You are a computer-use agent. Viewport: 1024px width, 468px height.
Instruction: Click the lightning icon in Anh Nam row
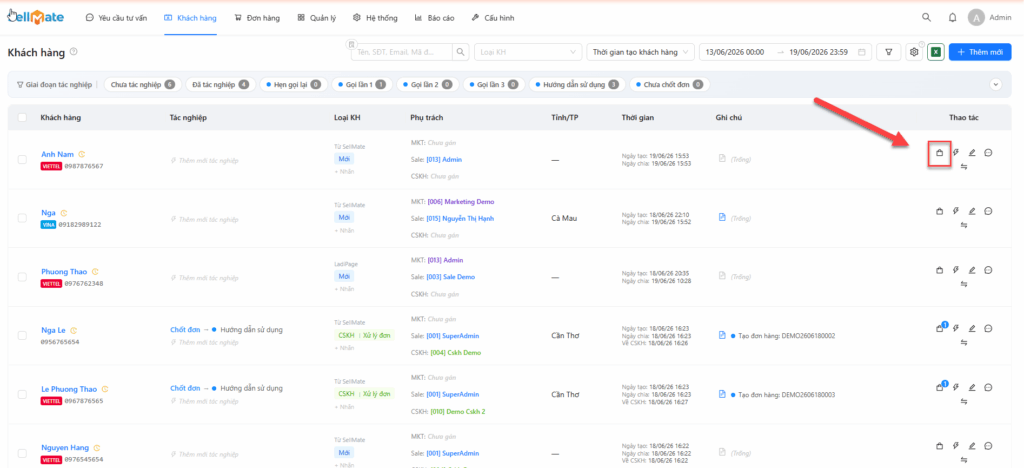pyautogui.click(x=955, y=153)
